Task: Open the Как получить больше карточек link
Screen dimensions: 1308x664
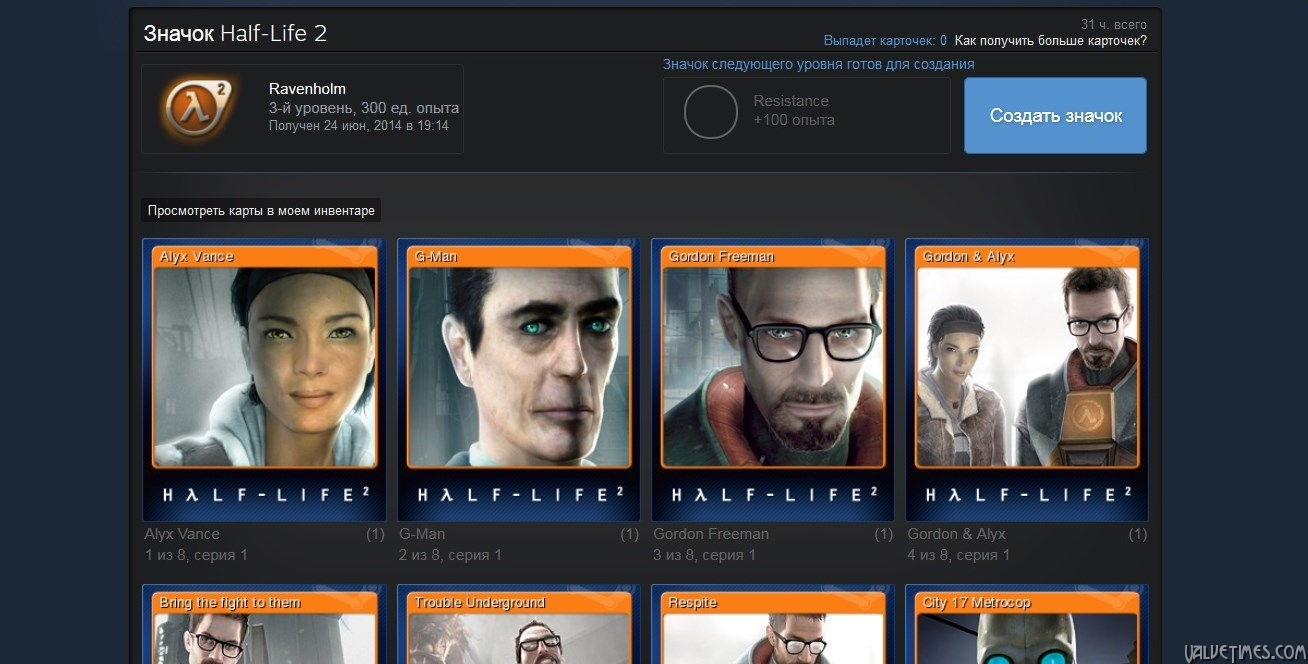Action: coord(1050,40)
